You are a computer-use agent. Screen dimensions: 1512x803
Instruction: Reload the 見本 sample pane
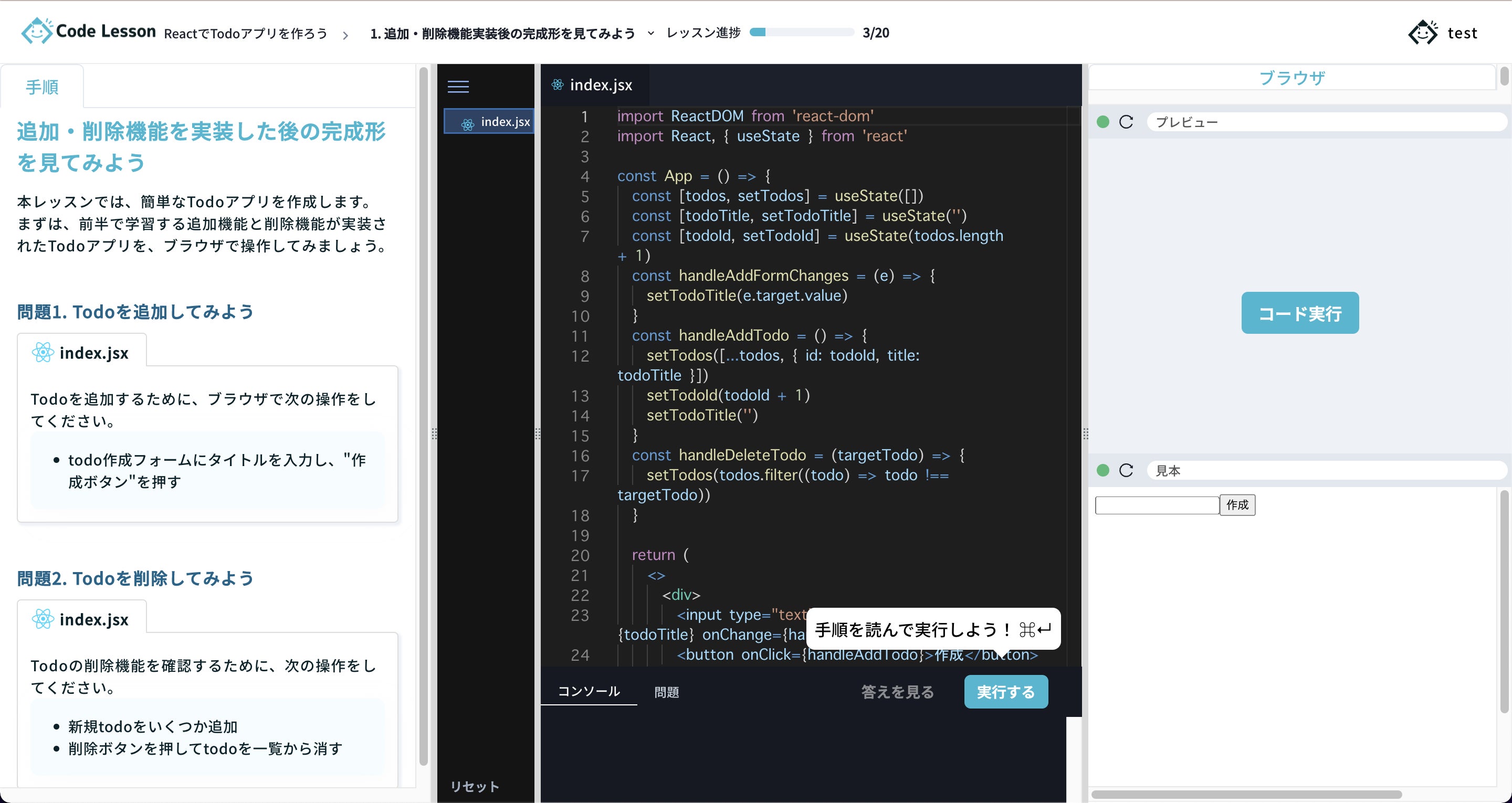1126,470
